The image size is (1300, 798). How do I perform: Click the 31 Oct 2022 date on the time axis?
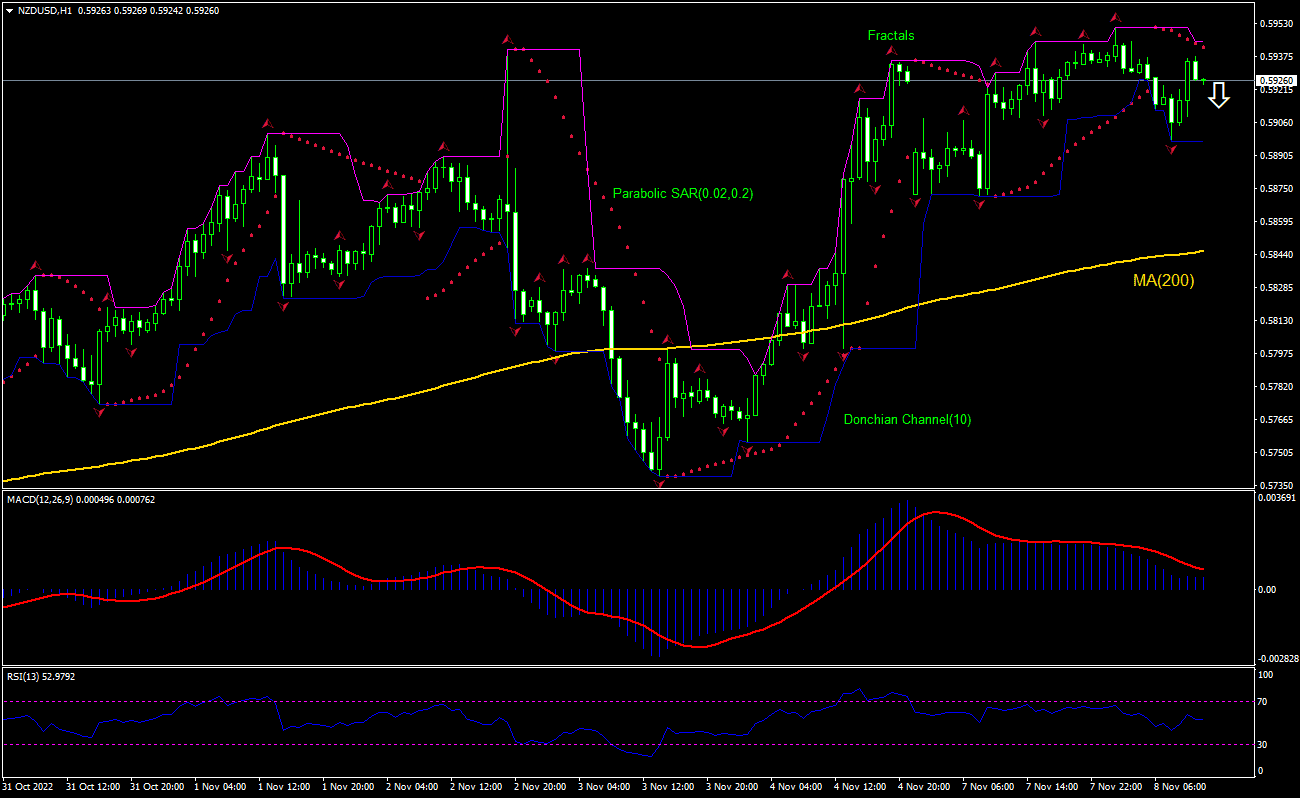[30, 787]
